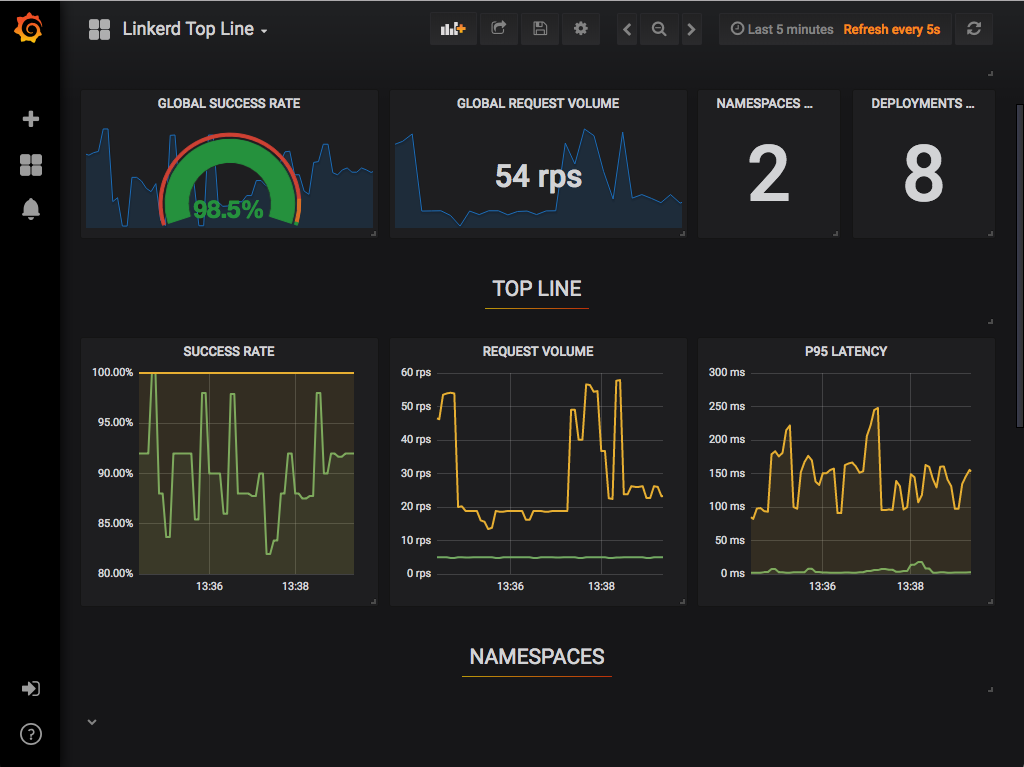1024x767 pixels.
Task: Open the Last 5 minutes time picker
Action: pyautogui.click(x=780, y=29)
